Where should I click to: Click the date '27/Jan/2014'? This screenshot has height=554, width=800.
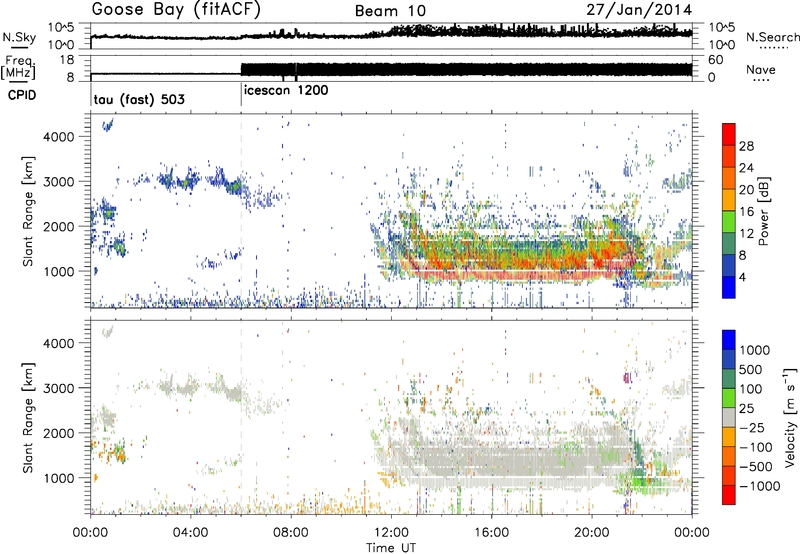tap(639, 10)
